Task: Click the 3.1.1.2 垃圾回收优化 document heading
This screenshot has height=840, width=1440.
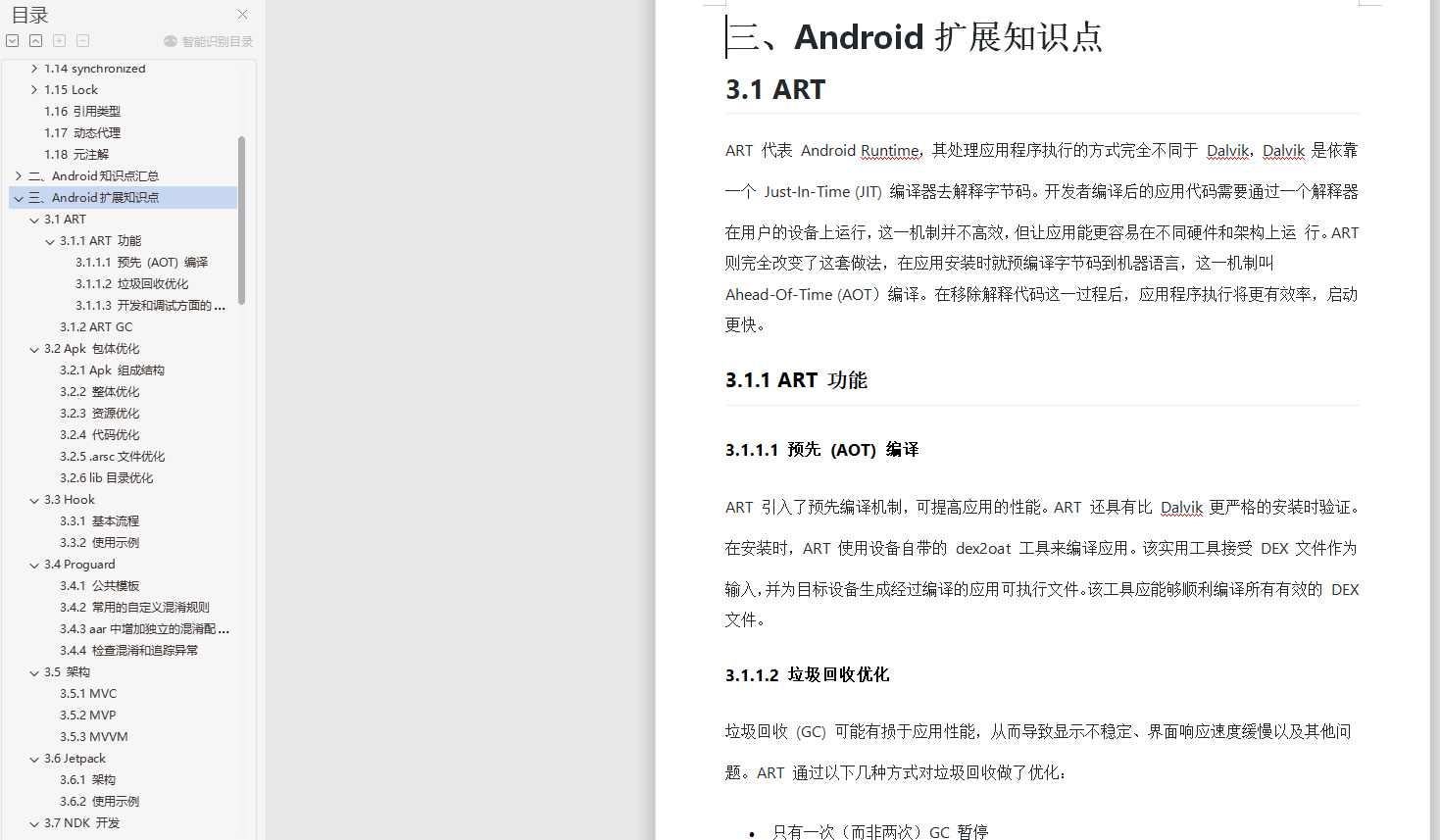Action: pos(808,675)
